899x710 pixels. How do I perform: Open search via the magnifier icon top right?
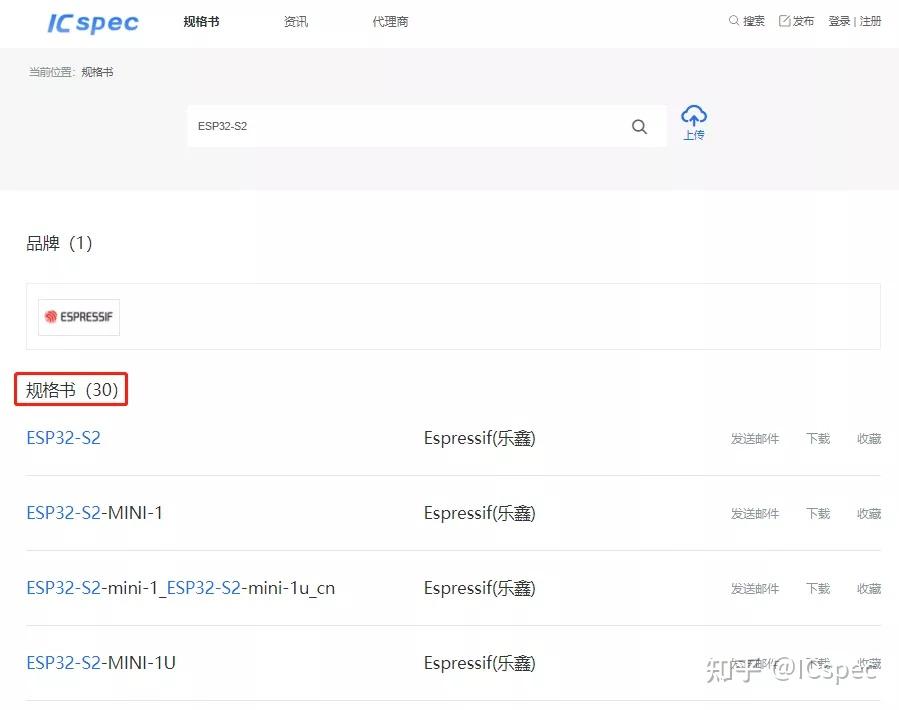[734, 20]
